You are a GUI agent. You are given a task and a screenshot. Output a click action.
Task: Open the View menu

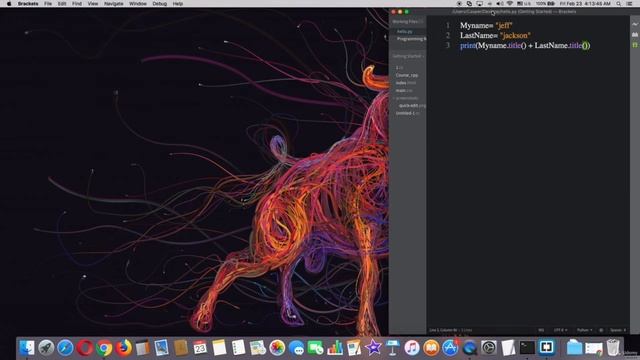(x=93, y=4)
